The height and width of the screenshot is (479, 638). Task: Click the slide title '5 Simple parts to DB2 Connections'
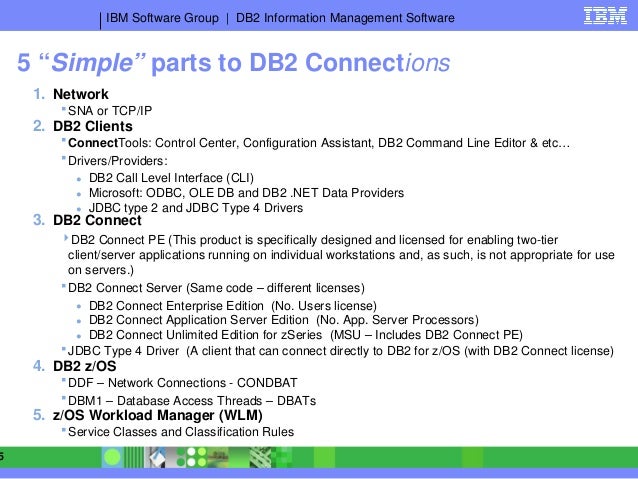point(234,63)
